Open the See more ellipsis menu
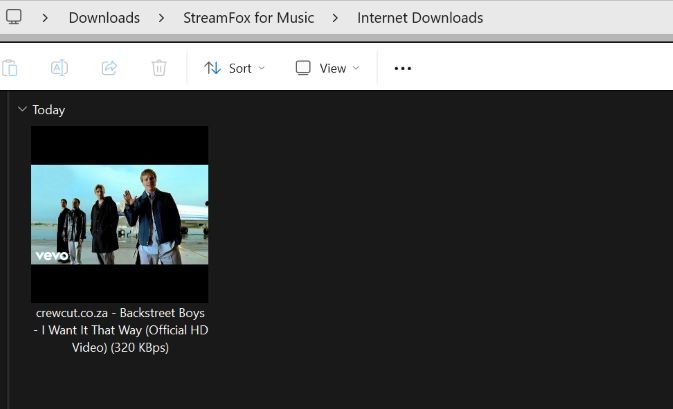The height and width of the screenshot is (409, 673). 403,68
